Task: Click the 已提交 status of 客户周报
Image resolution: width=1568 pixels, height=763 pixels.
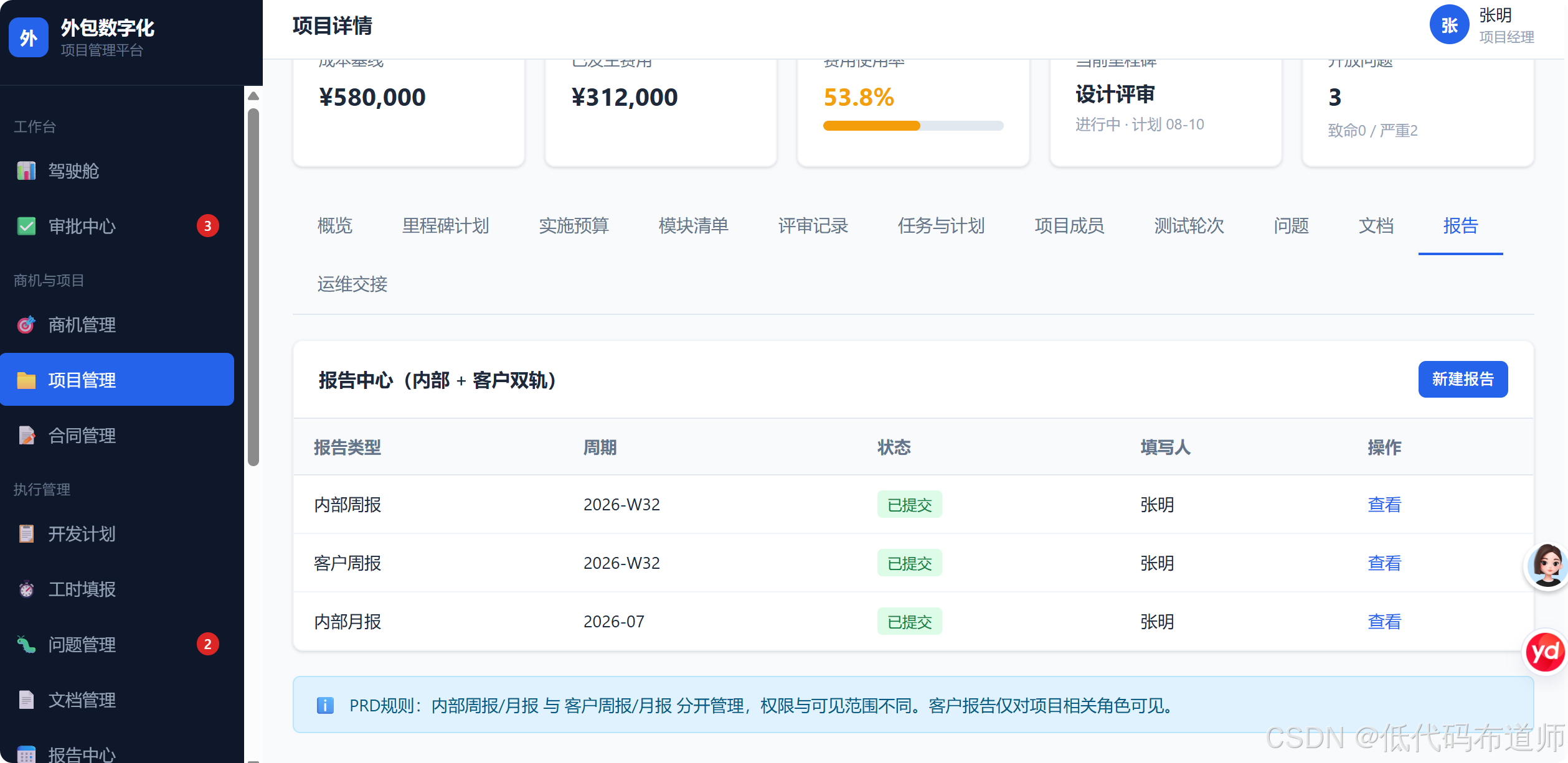Action: click(909, 563)
